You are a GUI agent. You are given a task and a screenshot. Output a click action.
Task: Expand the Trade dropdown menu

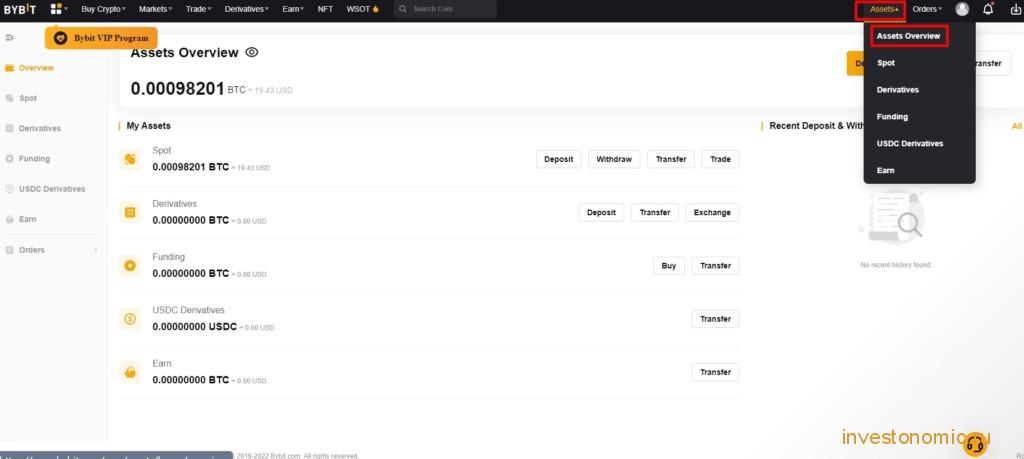click(199, 9)
